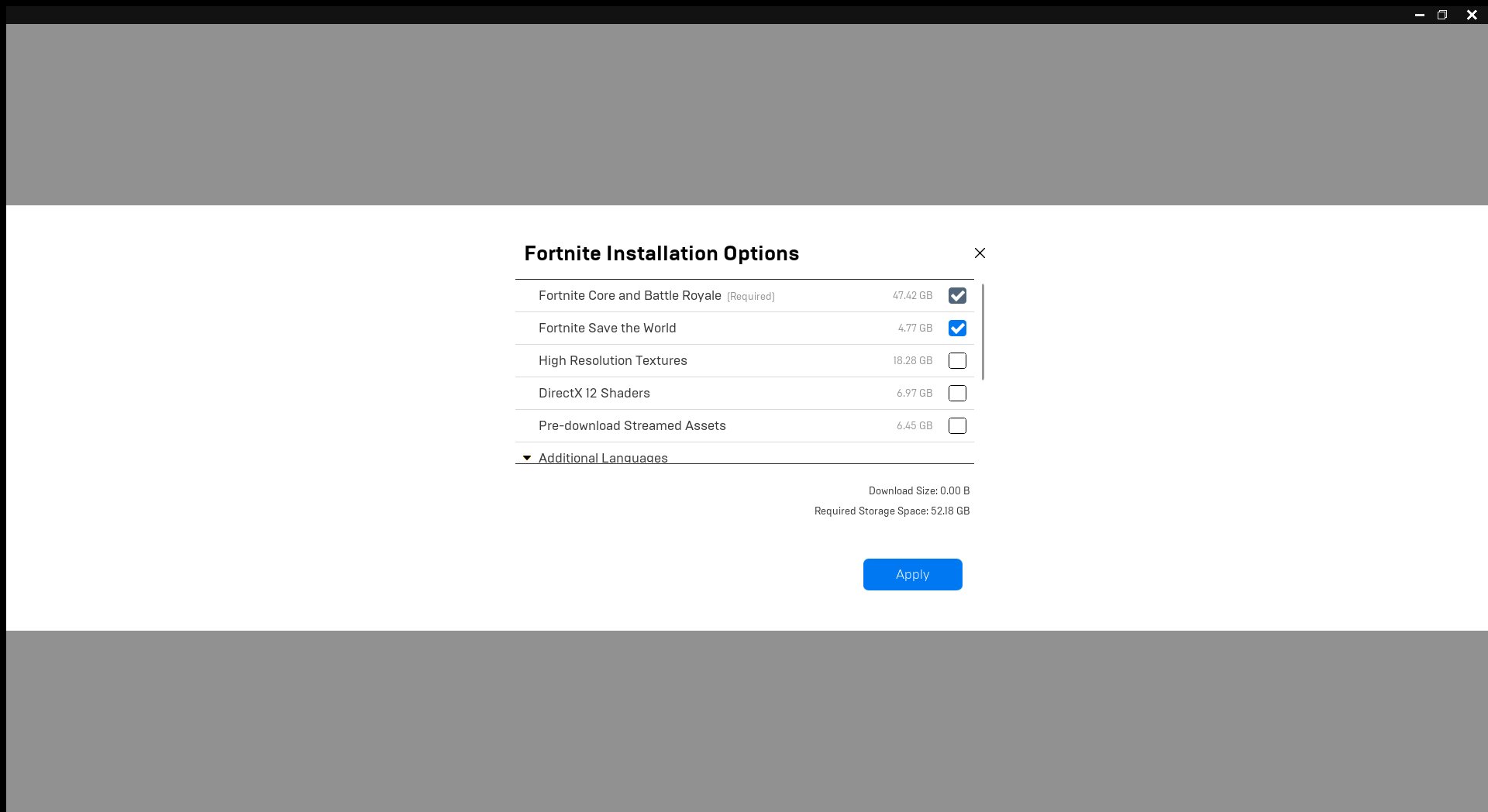The height and width of the screenshot is (812, 1488).
Task: Click the options list vertical scrollbar
Action: click(x=983, y=332)
